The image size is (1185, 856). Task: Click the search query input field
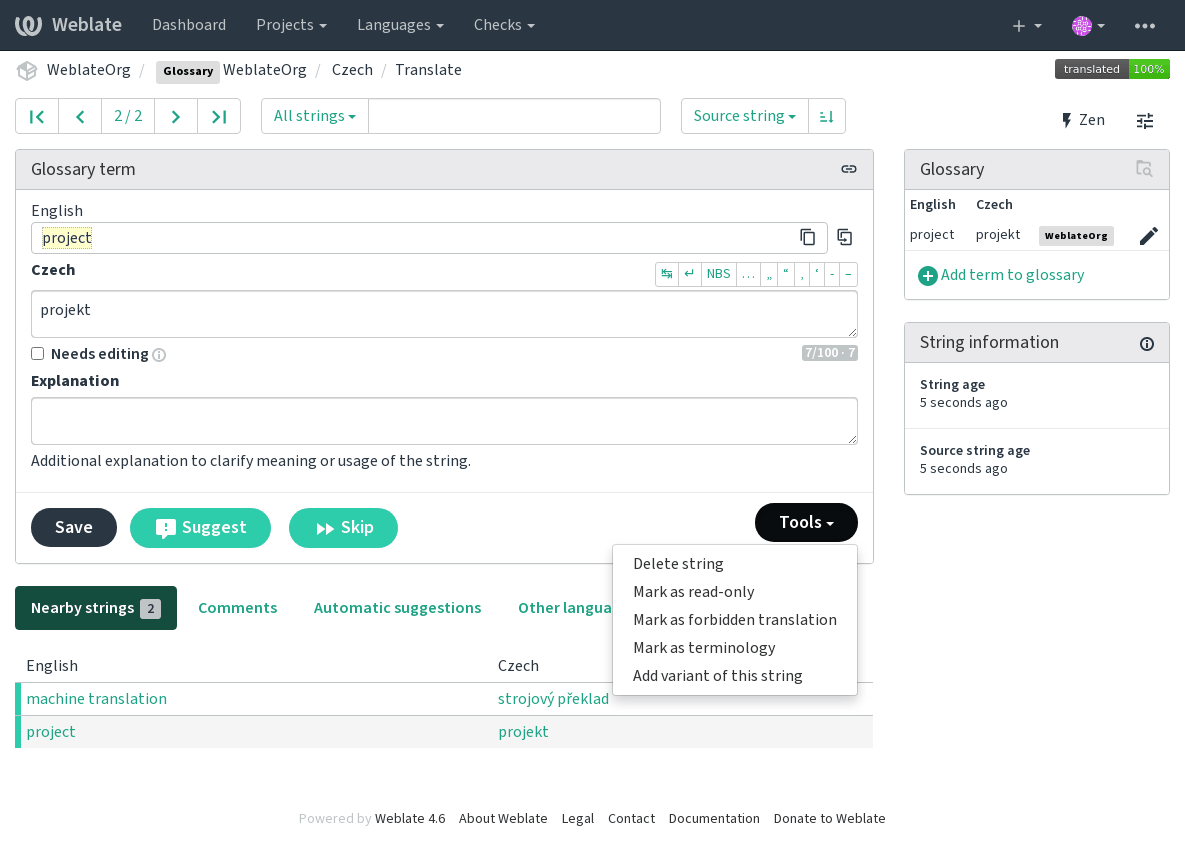514,116
